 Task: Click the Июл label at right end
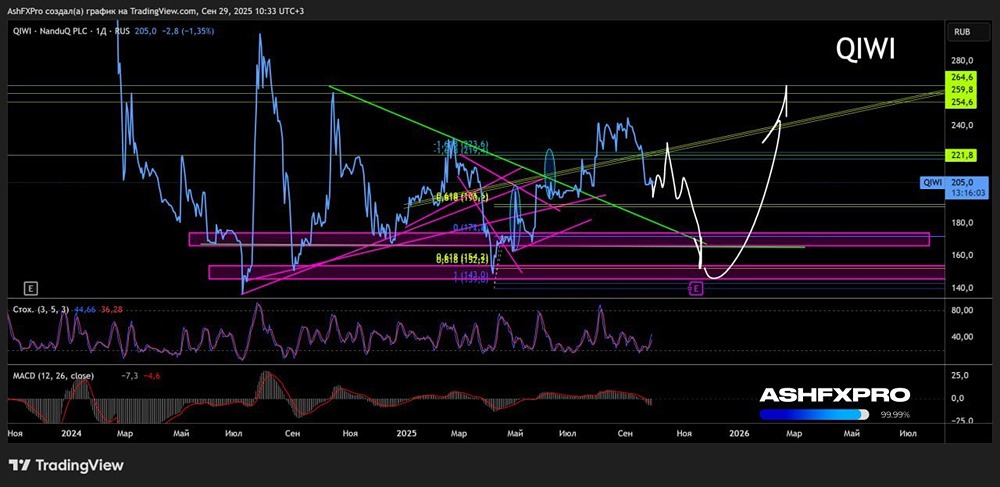(908, 433)
